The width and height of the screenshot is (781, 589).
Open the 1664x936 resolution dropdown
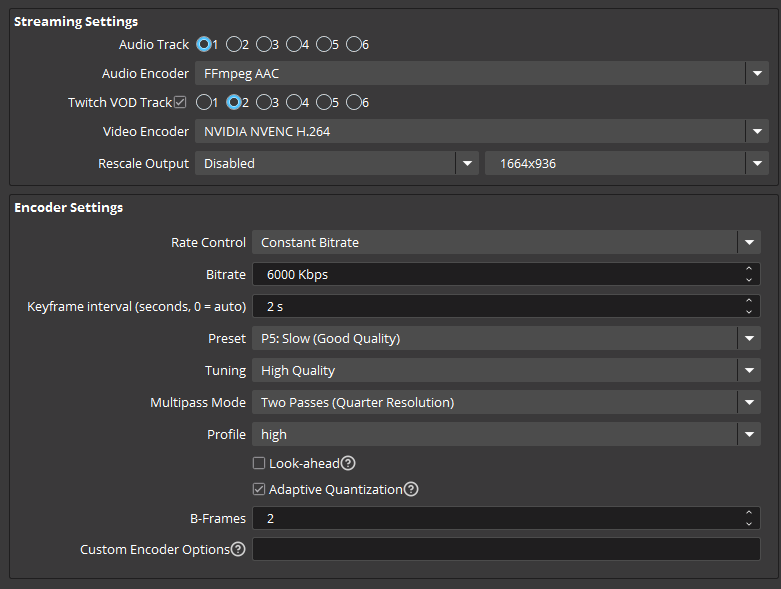click(x=627, y=163)
